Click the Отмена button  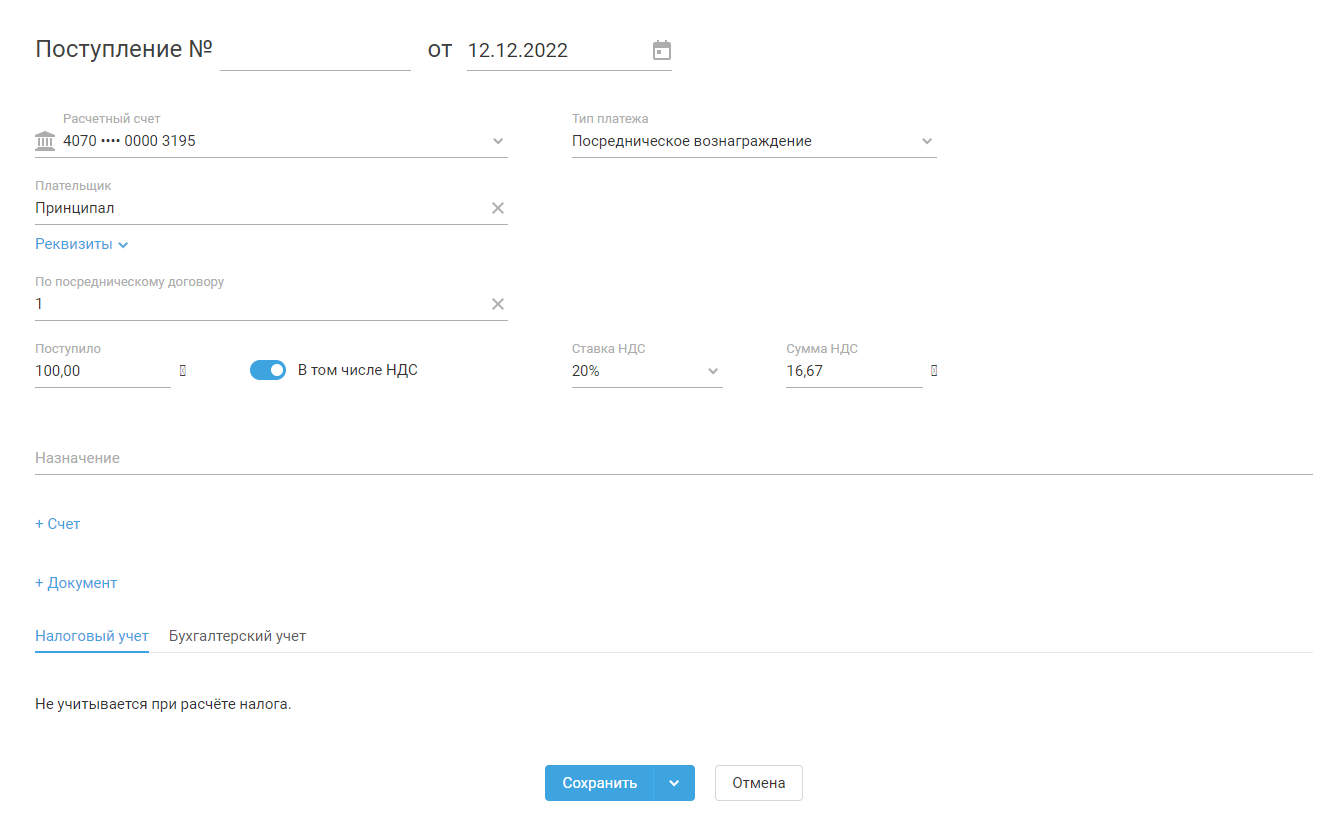point(759,783)
